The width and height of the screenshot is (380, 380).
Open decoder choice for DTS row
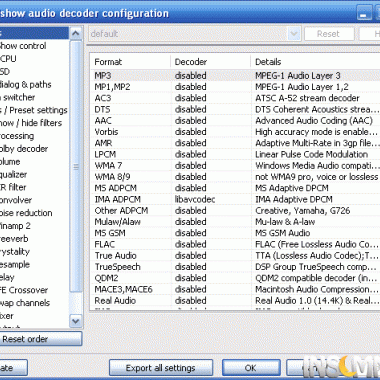click(x=191, y=109)
